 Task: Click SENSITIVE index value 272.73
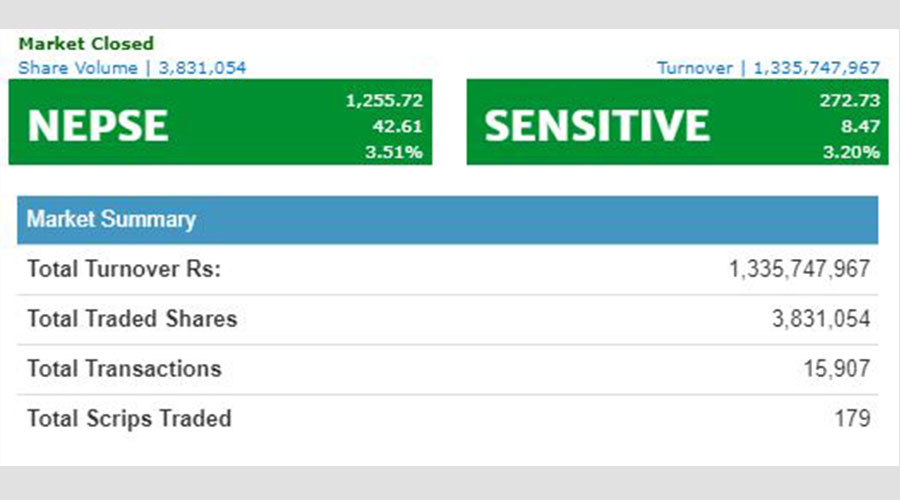[x=849, y=100]
